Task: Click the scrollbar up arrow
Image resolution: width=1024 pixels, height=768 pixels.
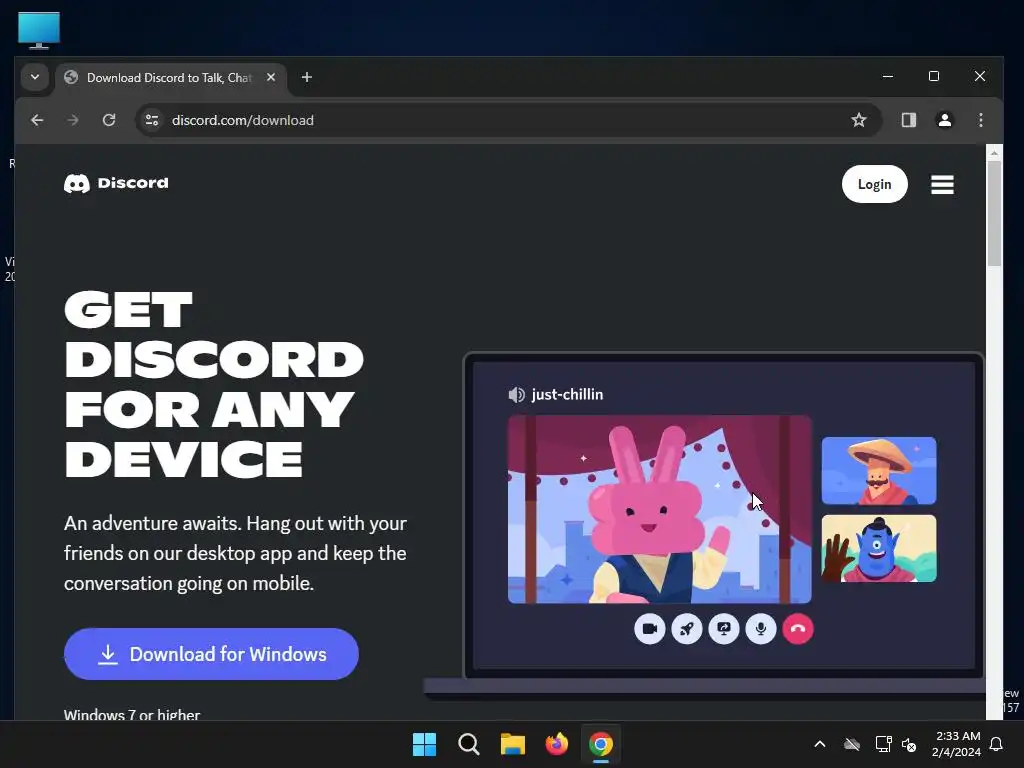Action: click(993, 153)
